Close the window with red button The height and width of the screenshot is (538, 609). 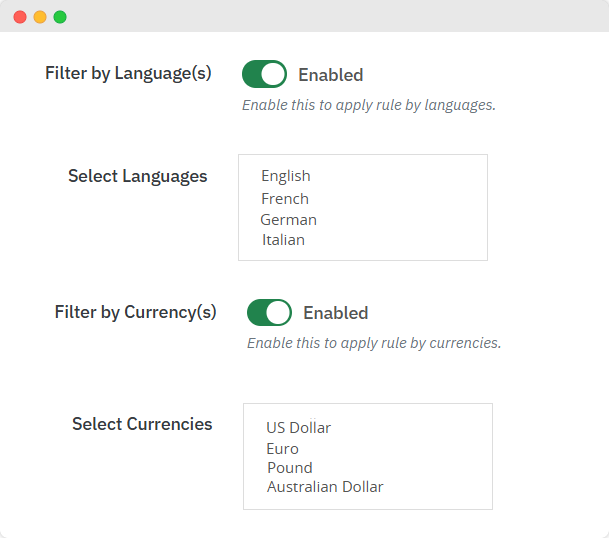[20, 17]
